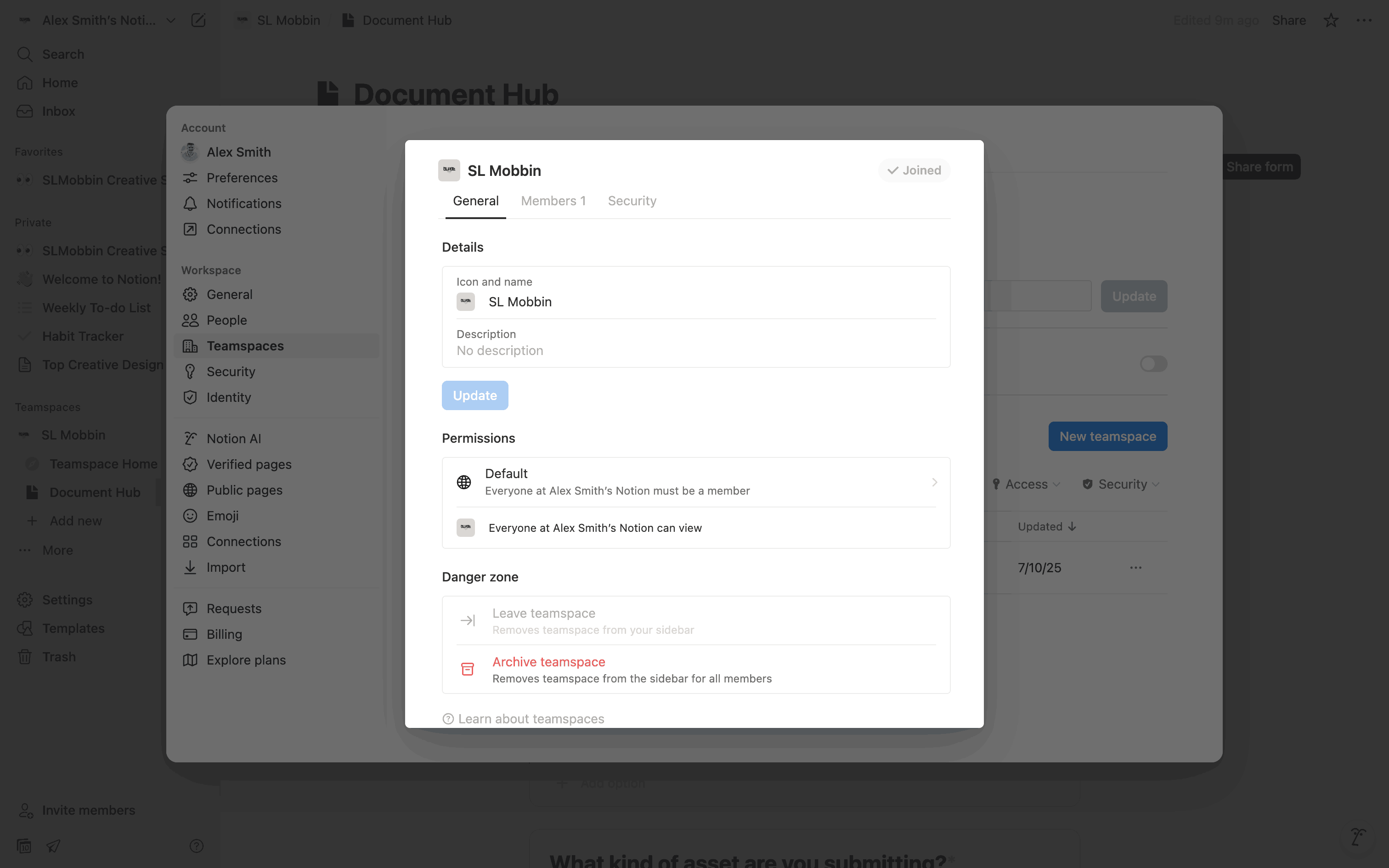
Task: Select Billing in settings sidebar
Action: 224,634
